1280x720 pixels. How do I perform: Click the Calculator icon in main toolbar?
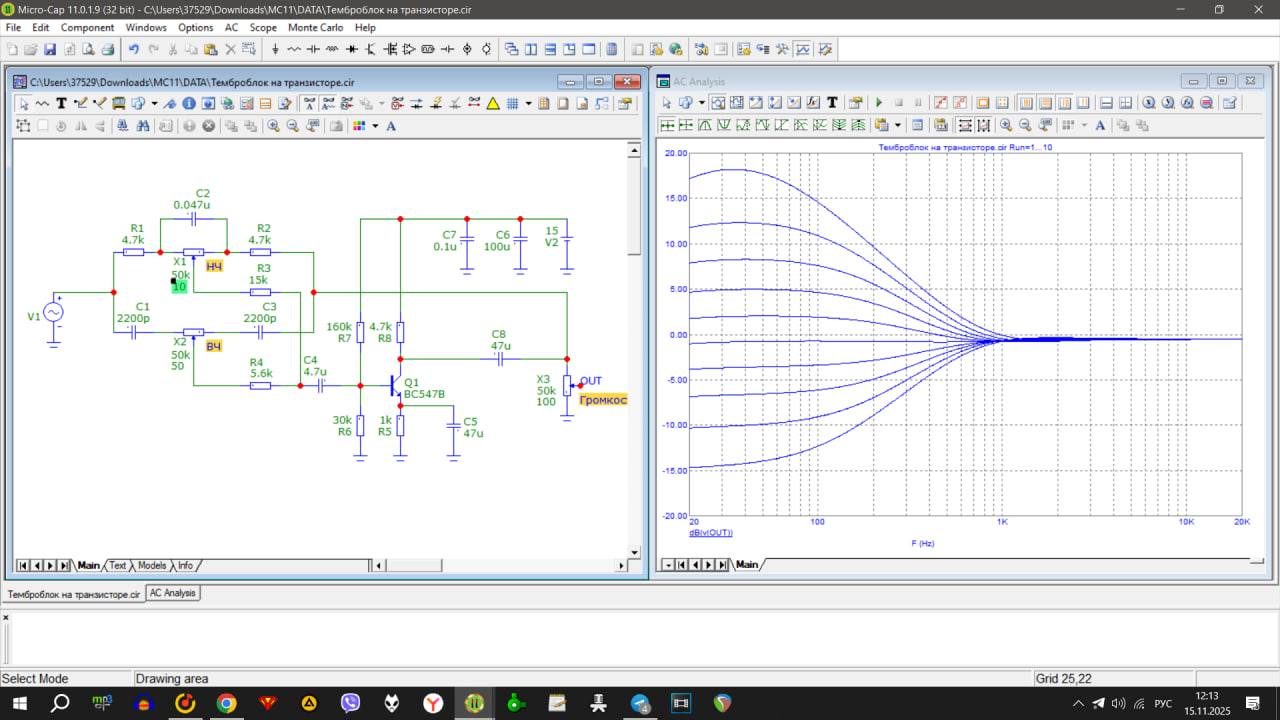[611, 49]
